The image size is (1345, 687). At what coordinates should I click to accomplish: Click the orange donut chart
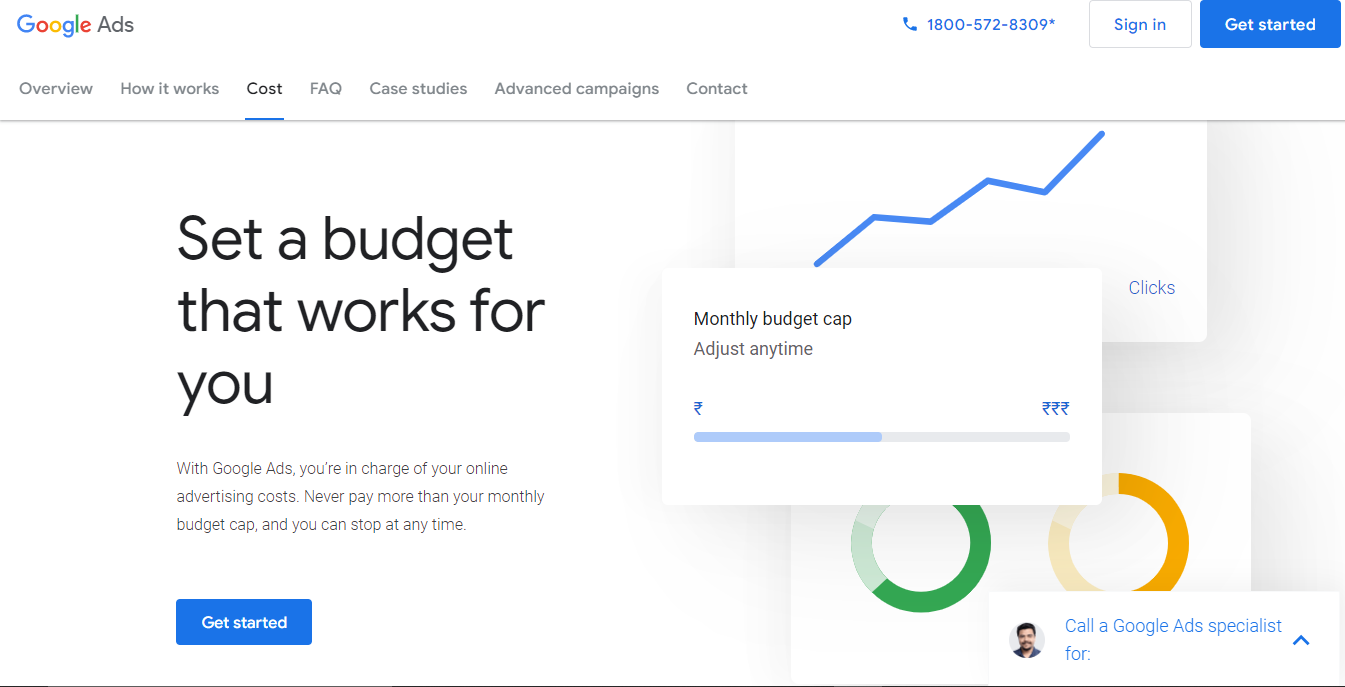pos(1118,532)
